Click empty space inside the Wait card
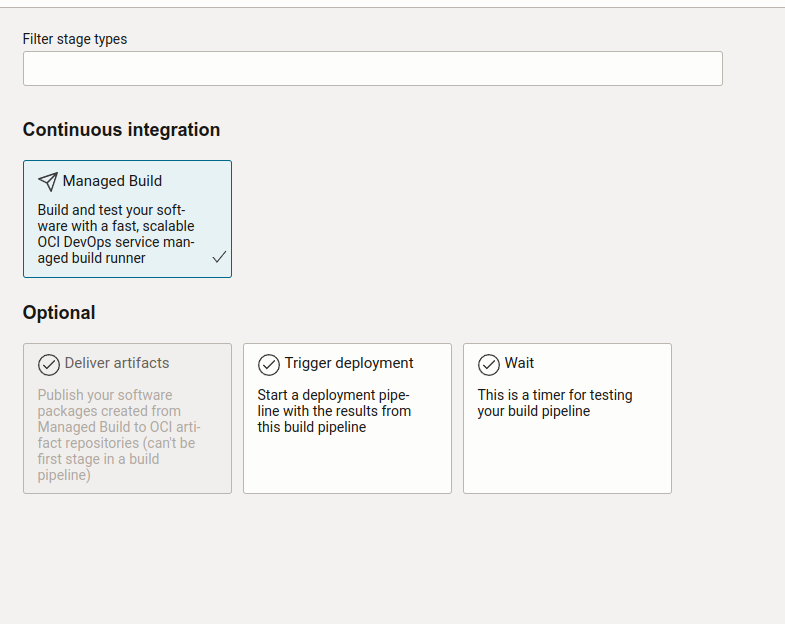The width and height of the screenshot is (785, 624). pos(566,458)
